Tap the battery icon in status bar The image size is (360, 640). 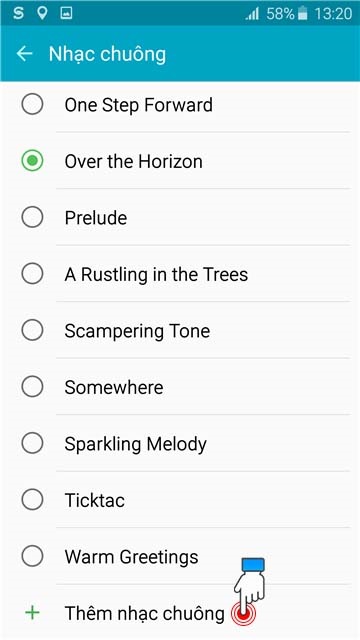coord(302,14)
